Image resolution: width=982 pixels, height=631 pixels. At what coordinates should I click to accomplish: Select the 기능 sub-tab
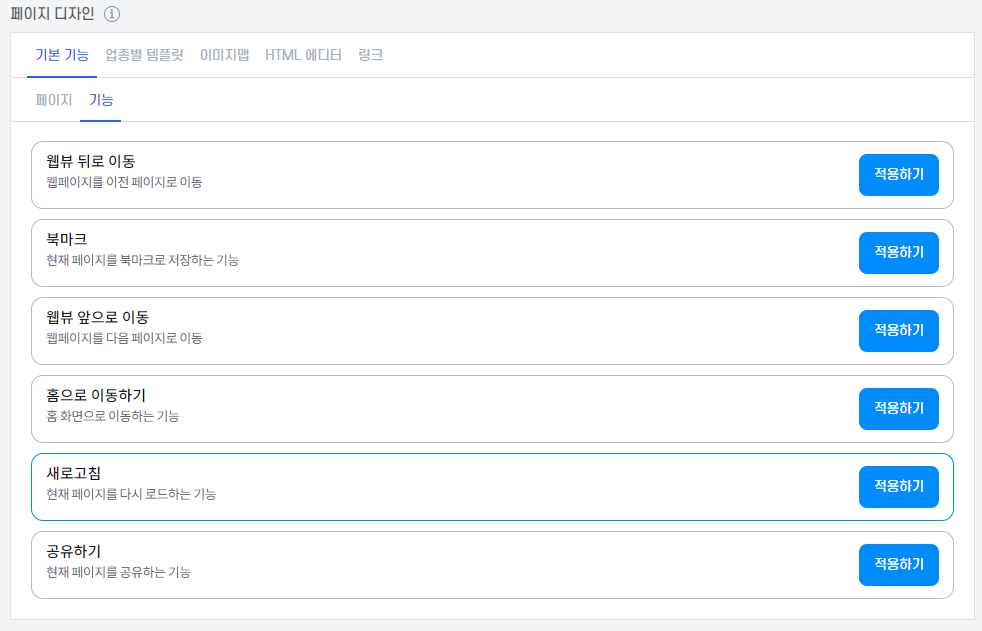pyautogui.click(x=101, y=100)
